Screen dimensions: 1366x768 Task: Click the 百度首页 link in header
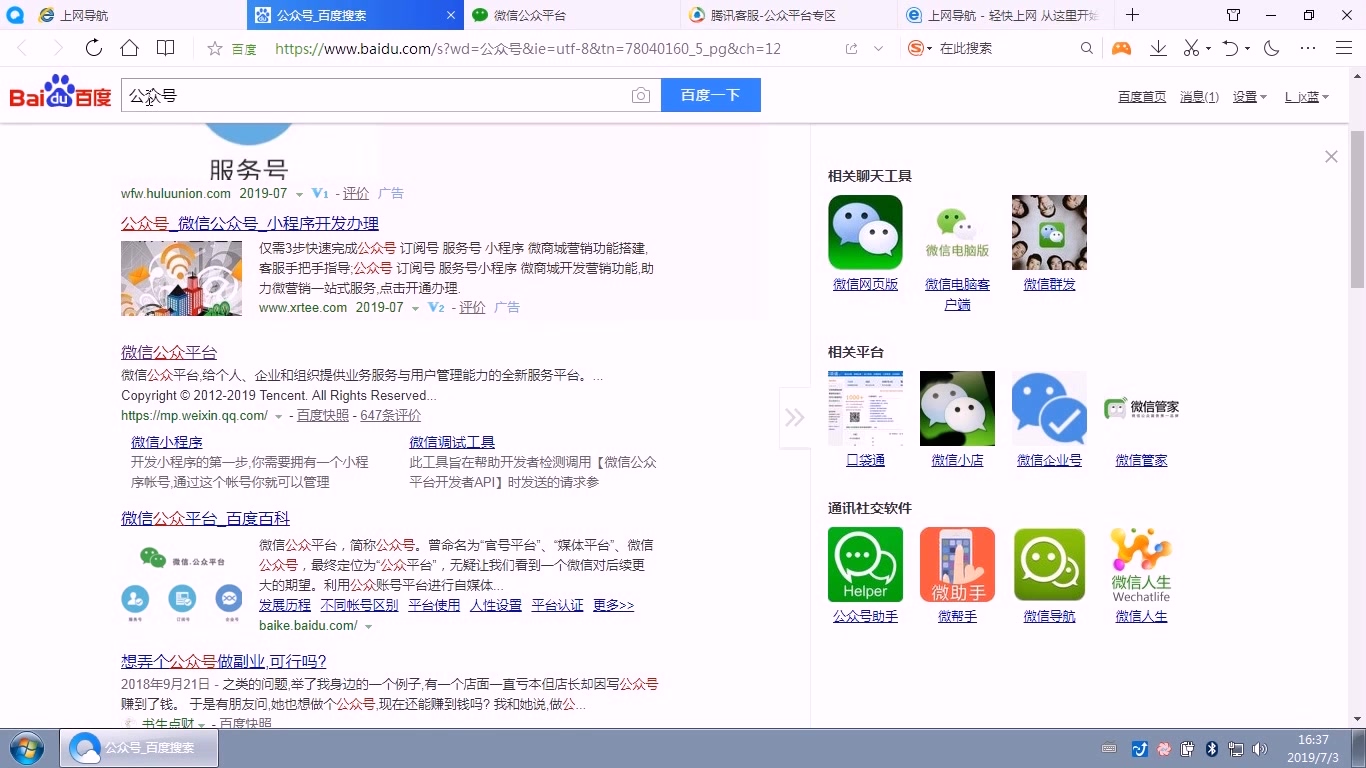[x=1142, y=97]
